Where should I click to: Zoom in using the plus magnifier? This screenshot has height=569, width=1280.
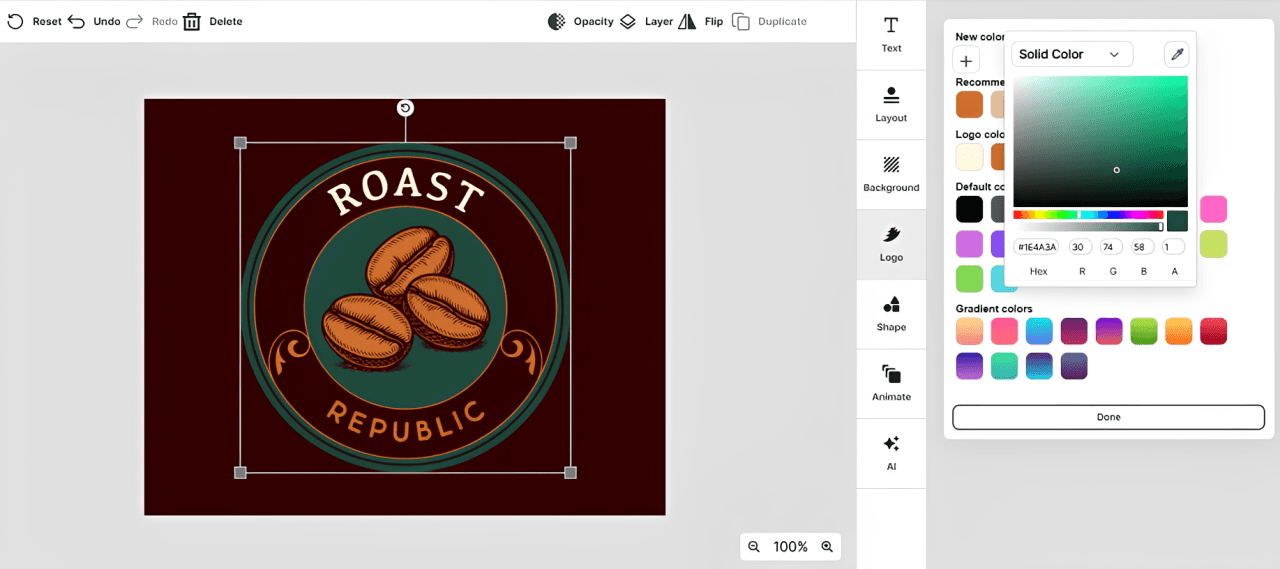827,547
